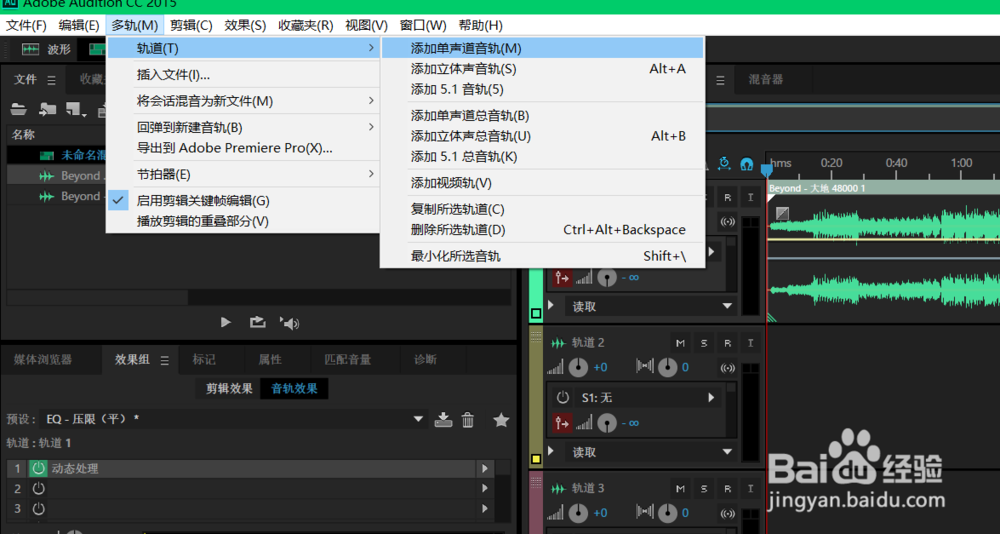1000x534 pixels.
Task: Mute 轨道 2 with M button
Action: (x=680, y=343)
